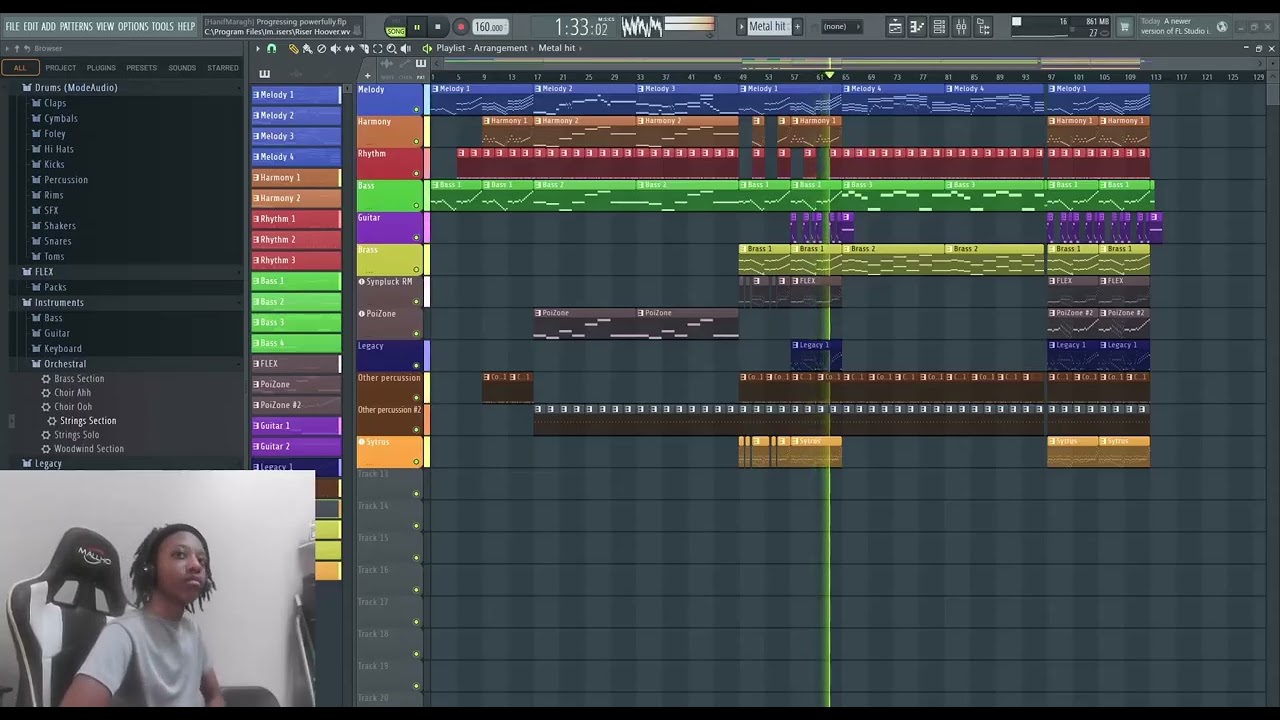
Task: Open the browser options arrow
Action: 7,48
